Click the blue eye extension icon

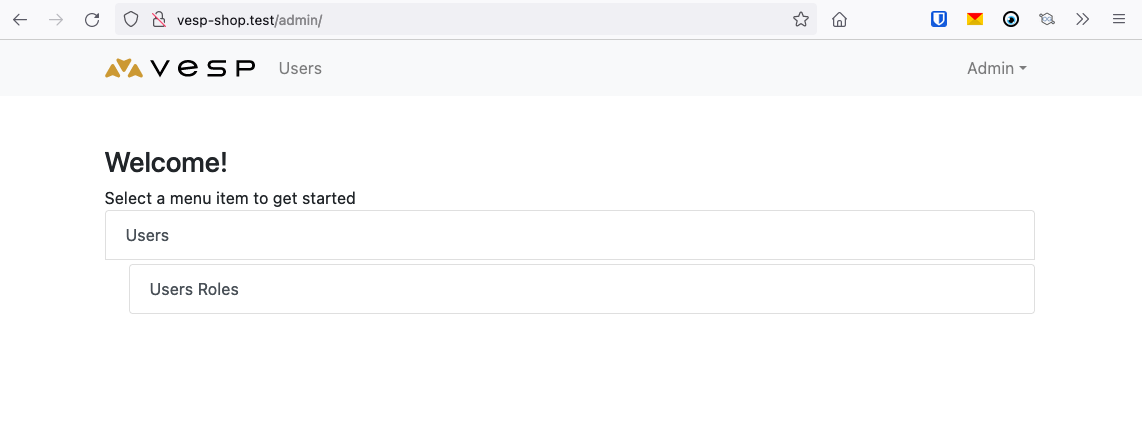coord(1011,20)
